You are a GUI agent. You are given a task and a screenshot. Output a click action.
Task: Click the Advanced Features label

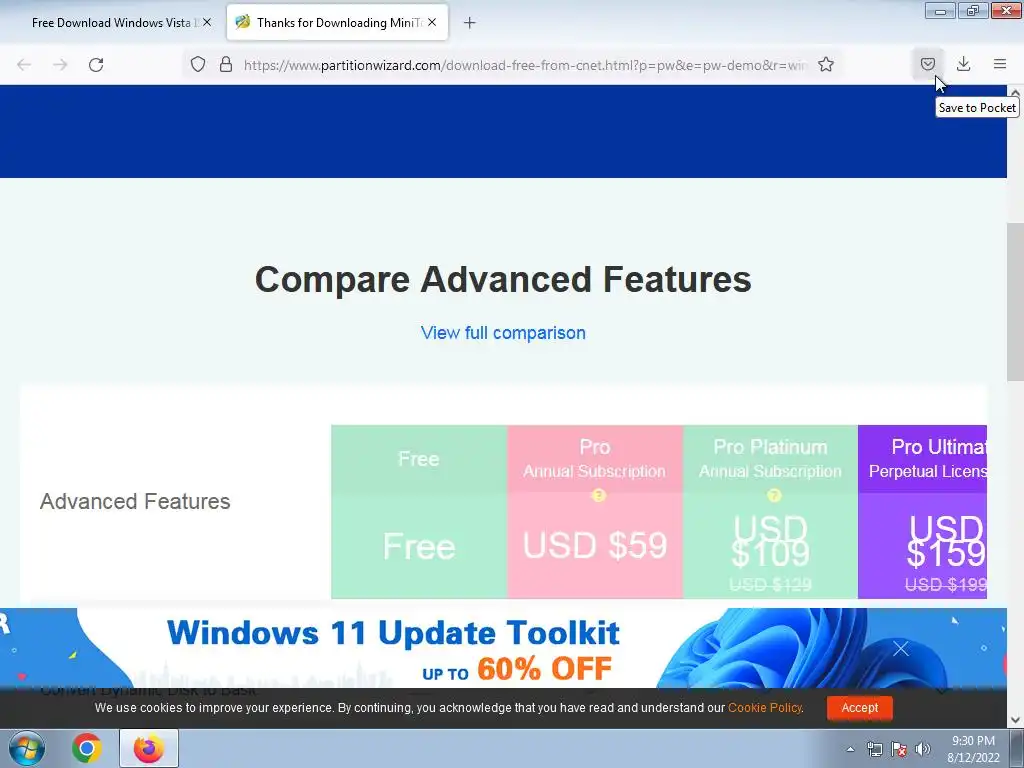click(135, 501)
